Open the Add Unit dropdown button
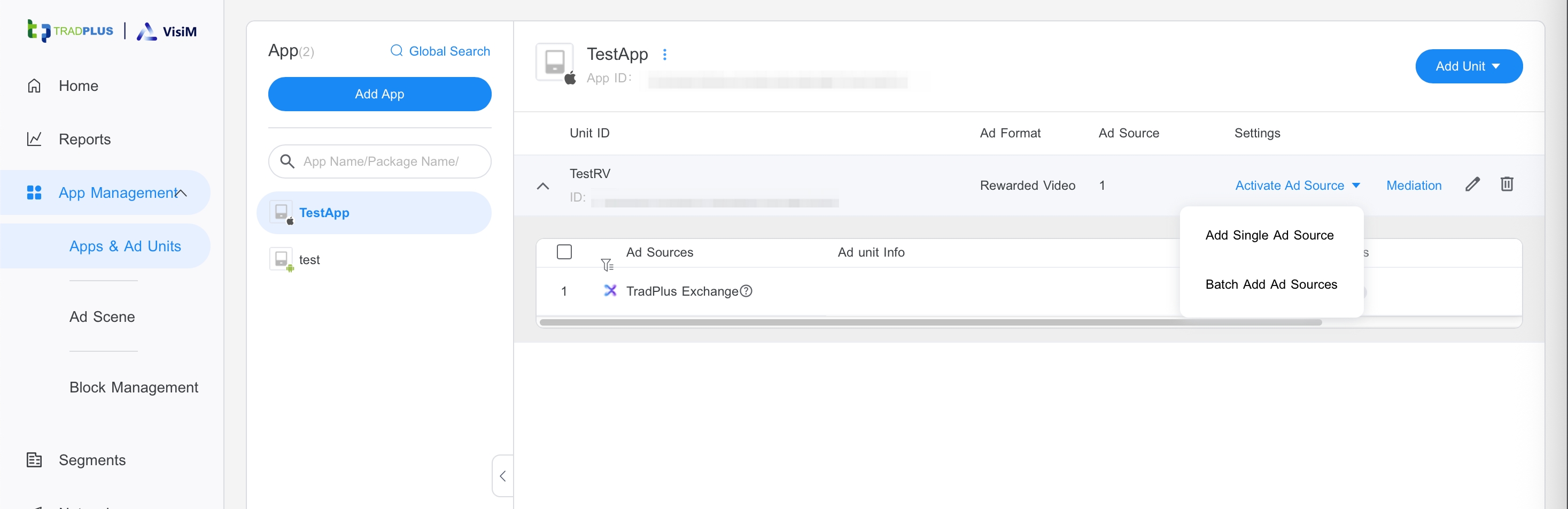 pos(1468,66)
